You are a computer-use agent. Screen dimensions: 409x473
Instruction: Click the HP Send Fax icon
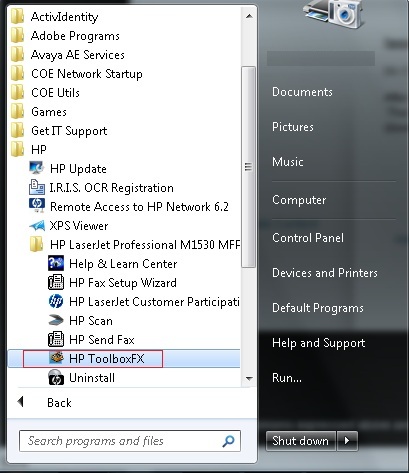pyautogui.click(x=56, y=340)
